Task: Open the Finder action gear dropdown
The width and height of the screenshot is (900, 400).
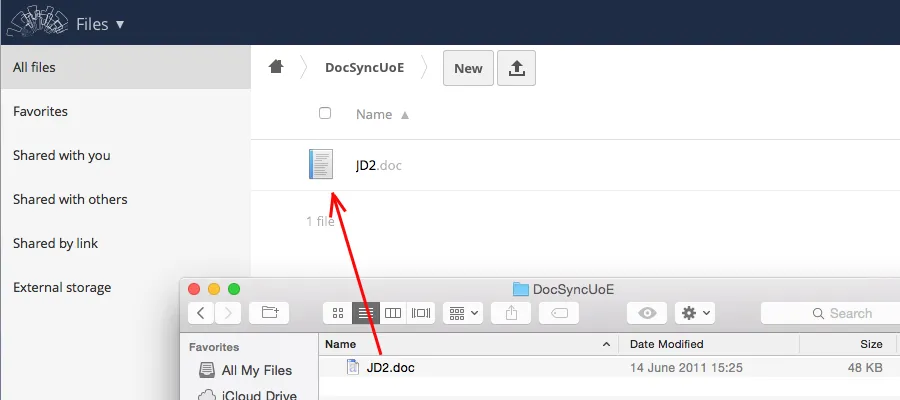Action: pyautogui.click(x=694, y=313)
